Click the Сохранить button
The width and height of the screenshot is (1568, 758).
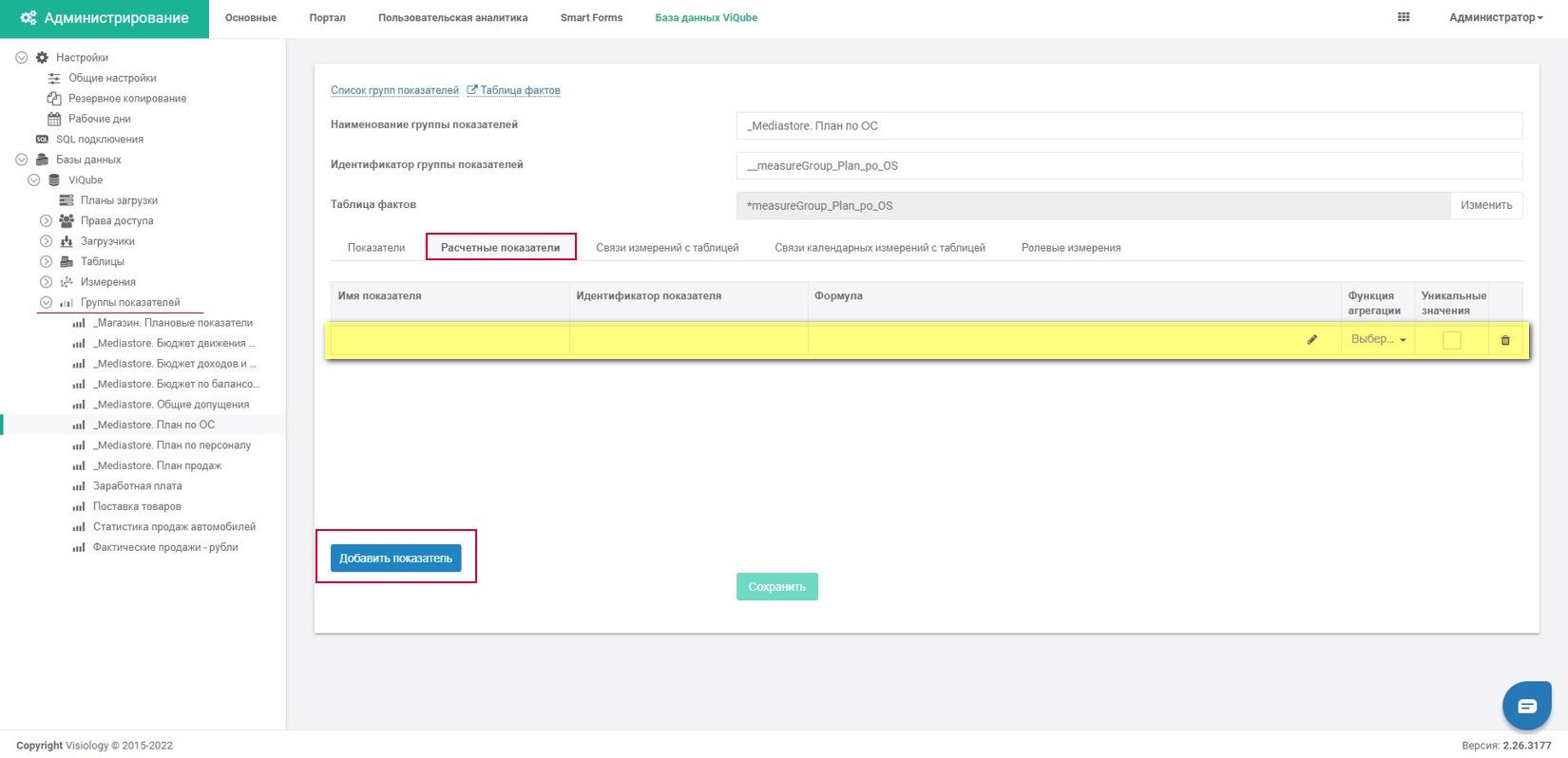click(x=777, y=586)
